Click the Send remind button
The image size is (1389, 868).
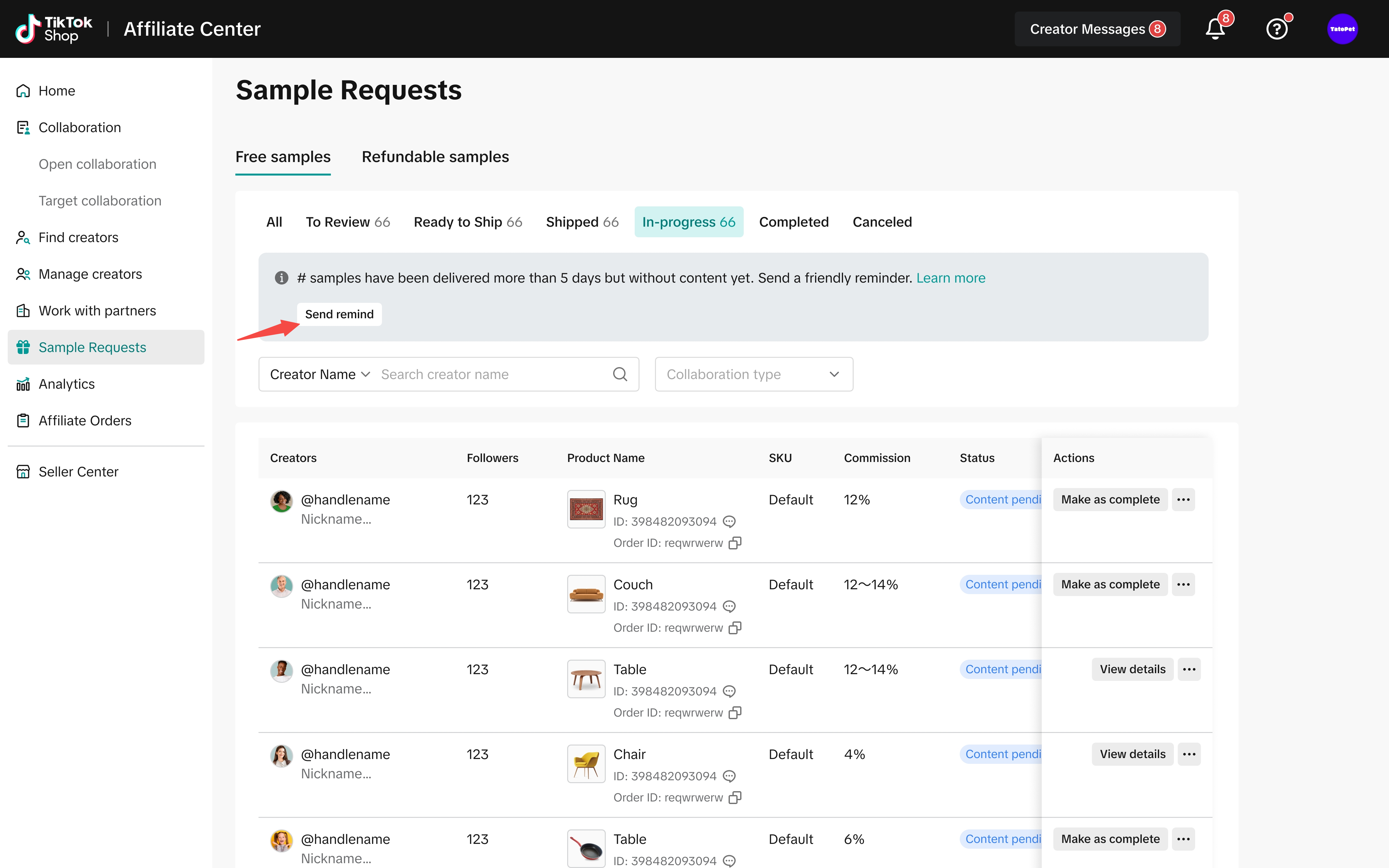tap(339, 315)
